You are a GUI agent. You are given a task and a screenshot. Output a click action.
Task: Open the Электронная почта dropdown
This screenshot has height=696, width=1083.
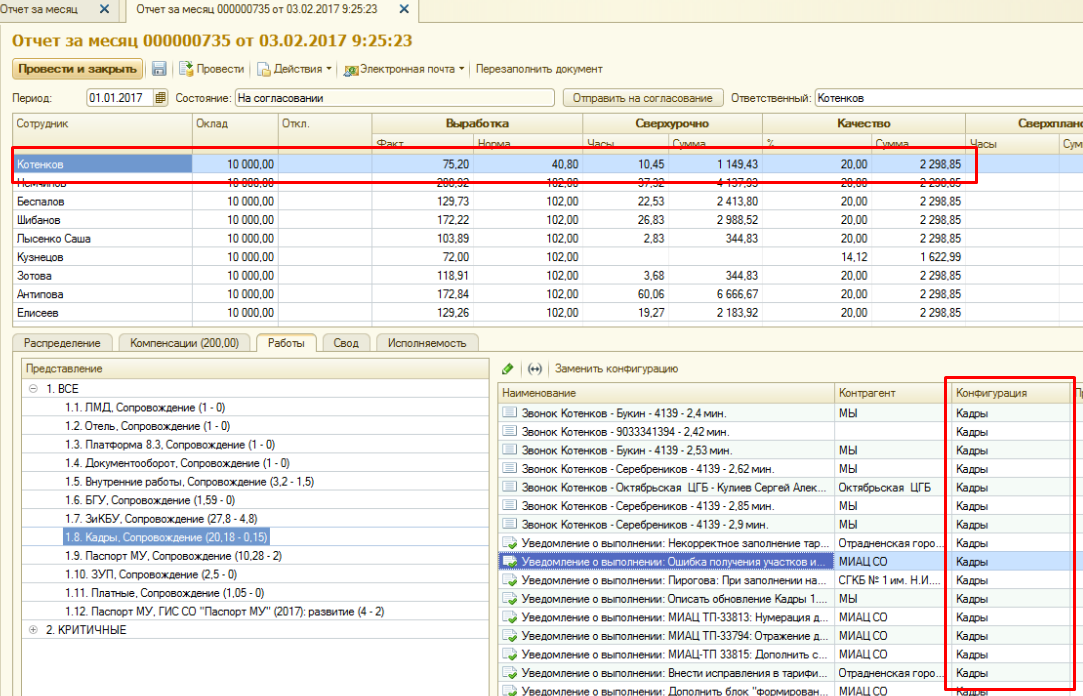[405, 69]
